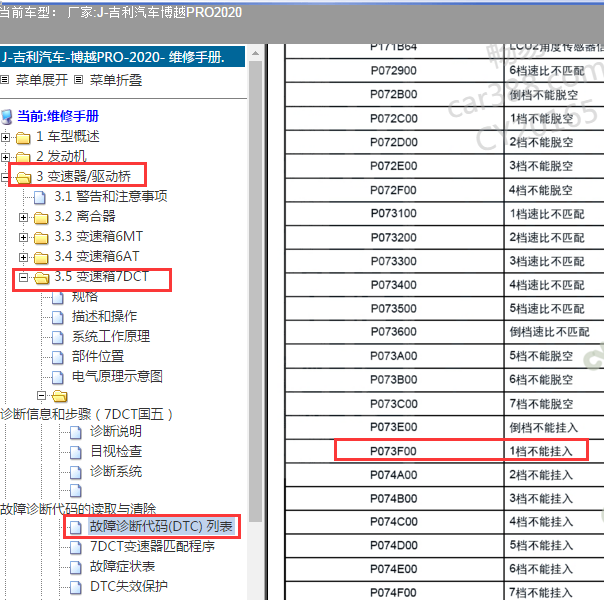Click the folder icon of 3.3 变速箱6MT
The height and width of the screenshot is (600, 604).
(41, 238)
